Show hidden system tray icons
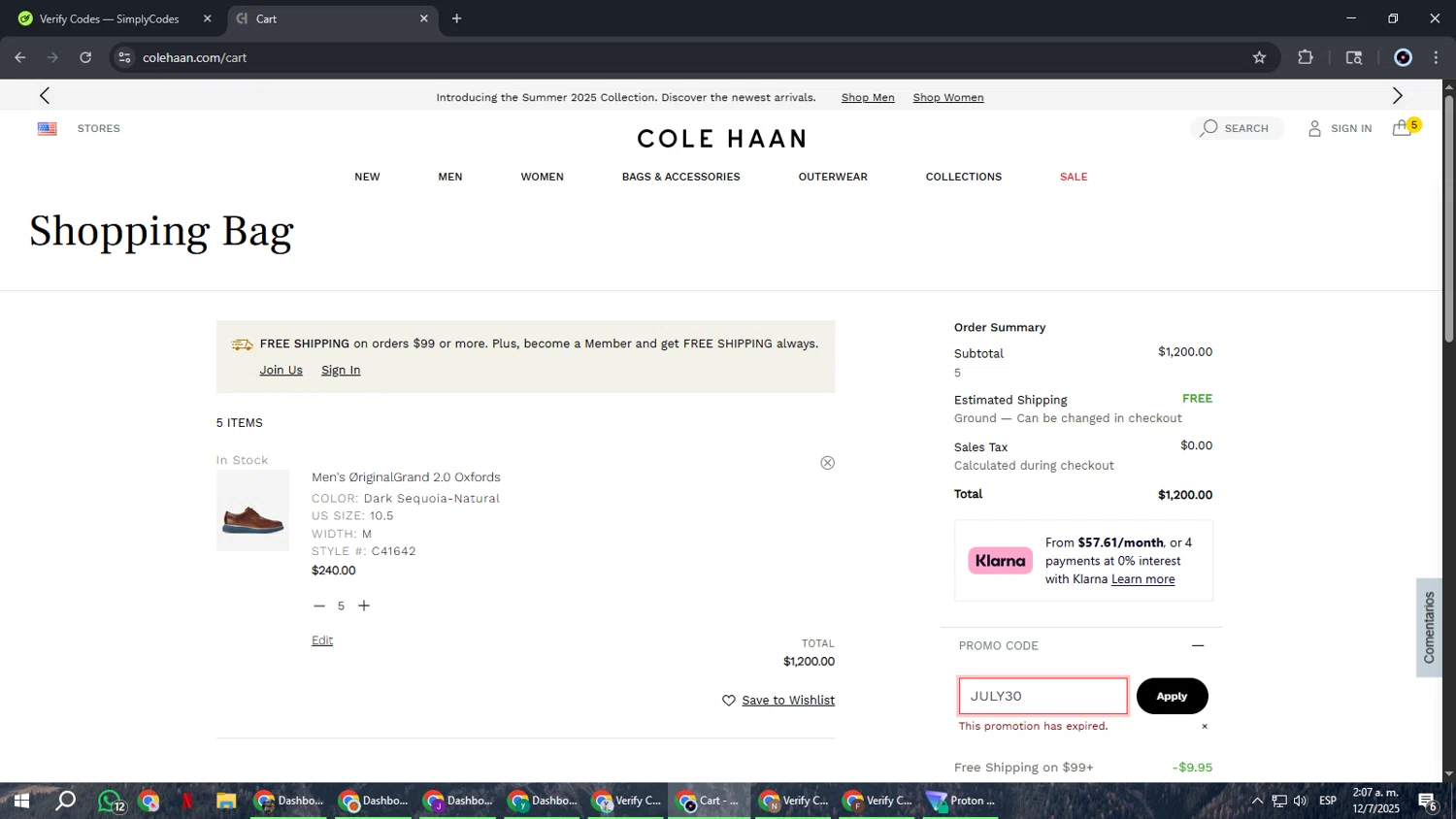Screen dimensions: 1456x819 1257,801
